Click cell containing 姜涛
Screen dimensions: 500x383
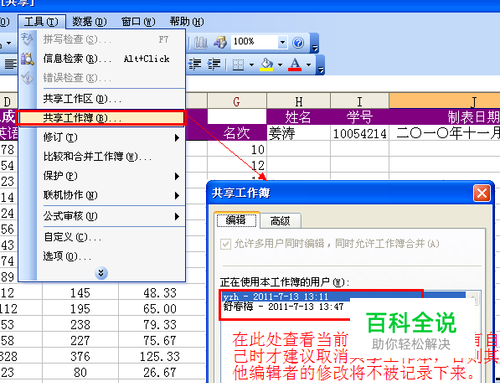[x=298, y=134]
